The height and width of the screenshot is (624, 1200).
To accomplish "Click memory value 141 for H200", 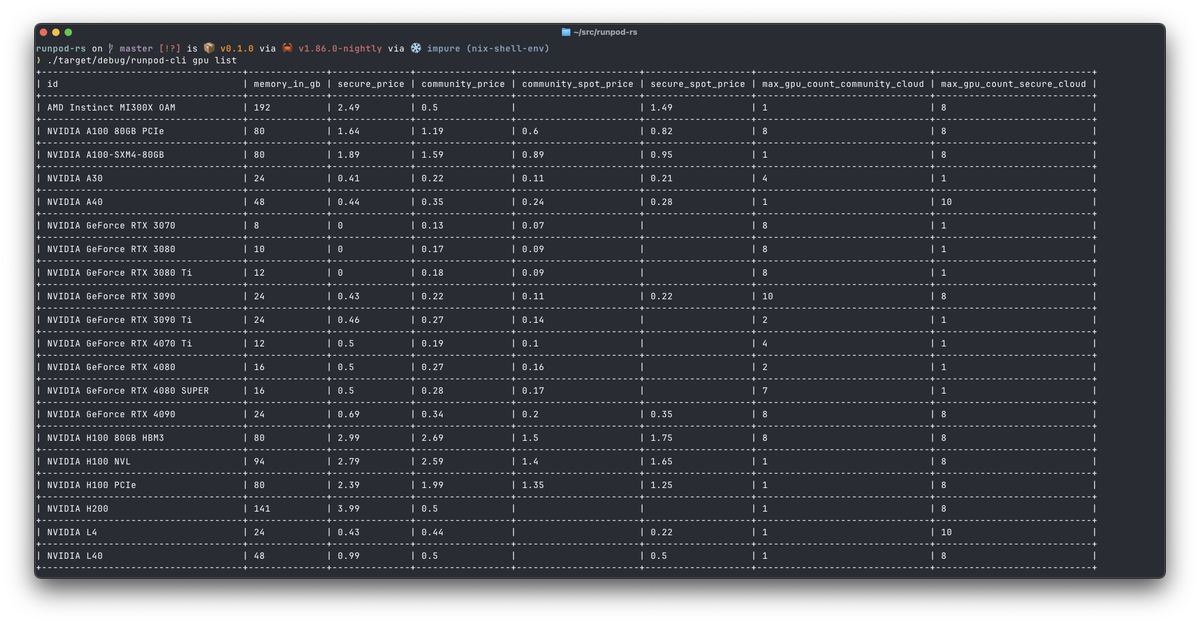I will [x=262, y=509].
